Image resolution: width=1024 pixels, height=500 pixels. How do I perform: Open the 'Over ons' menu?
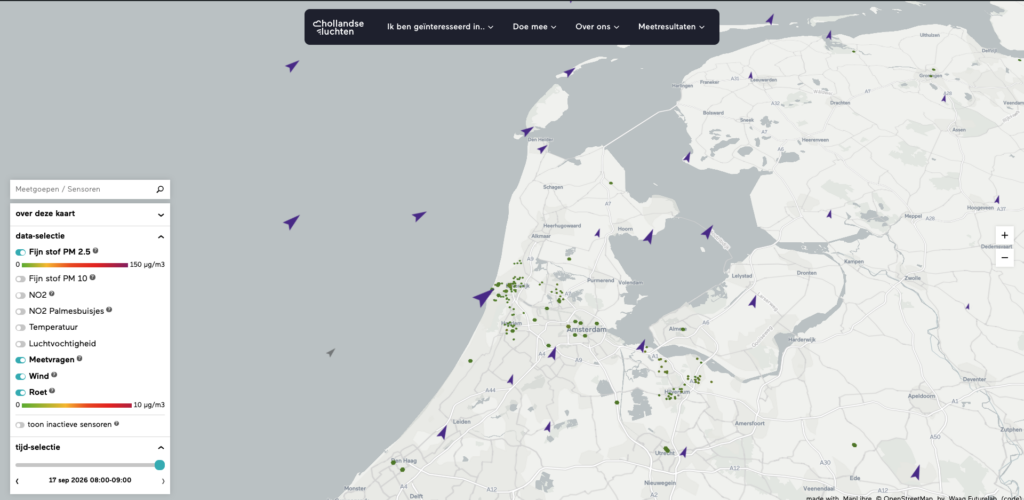(597, 27)
